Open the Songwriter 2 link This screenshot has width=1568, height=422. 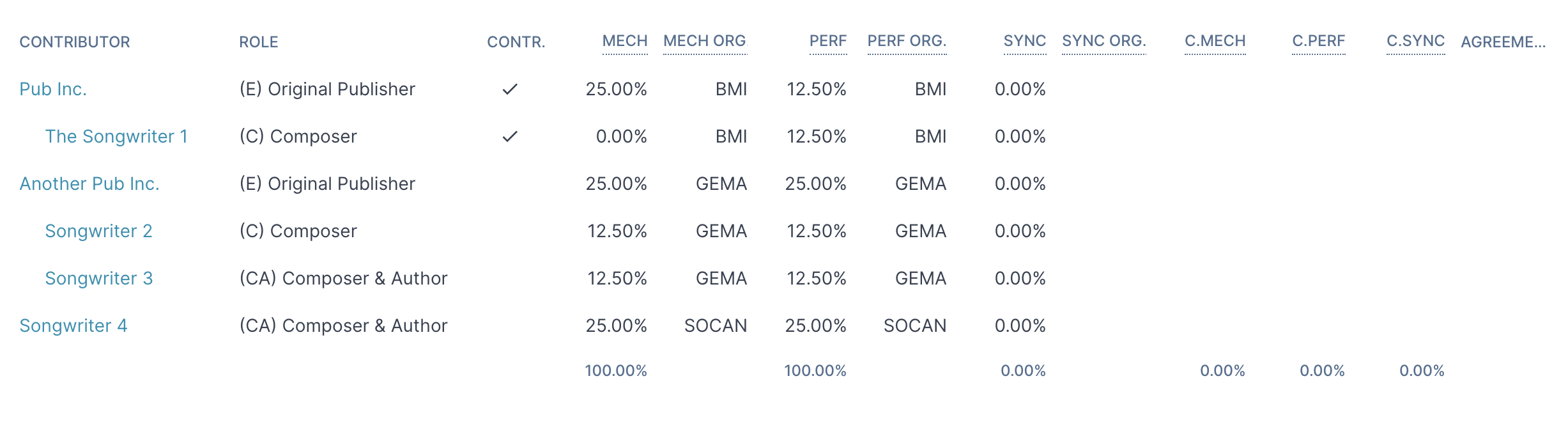(x=99, y=231)
